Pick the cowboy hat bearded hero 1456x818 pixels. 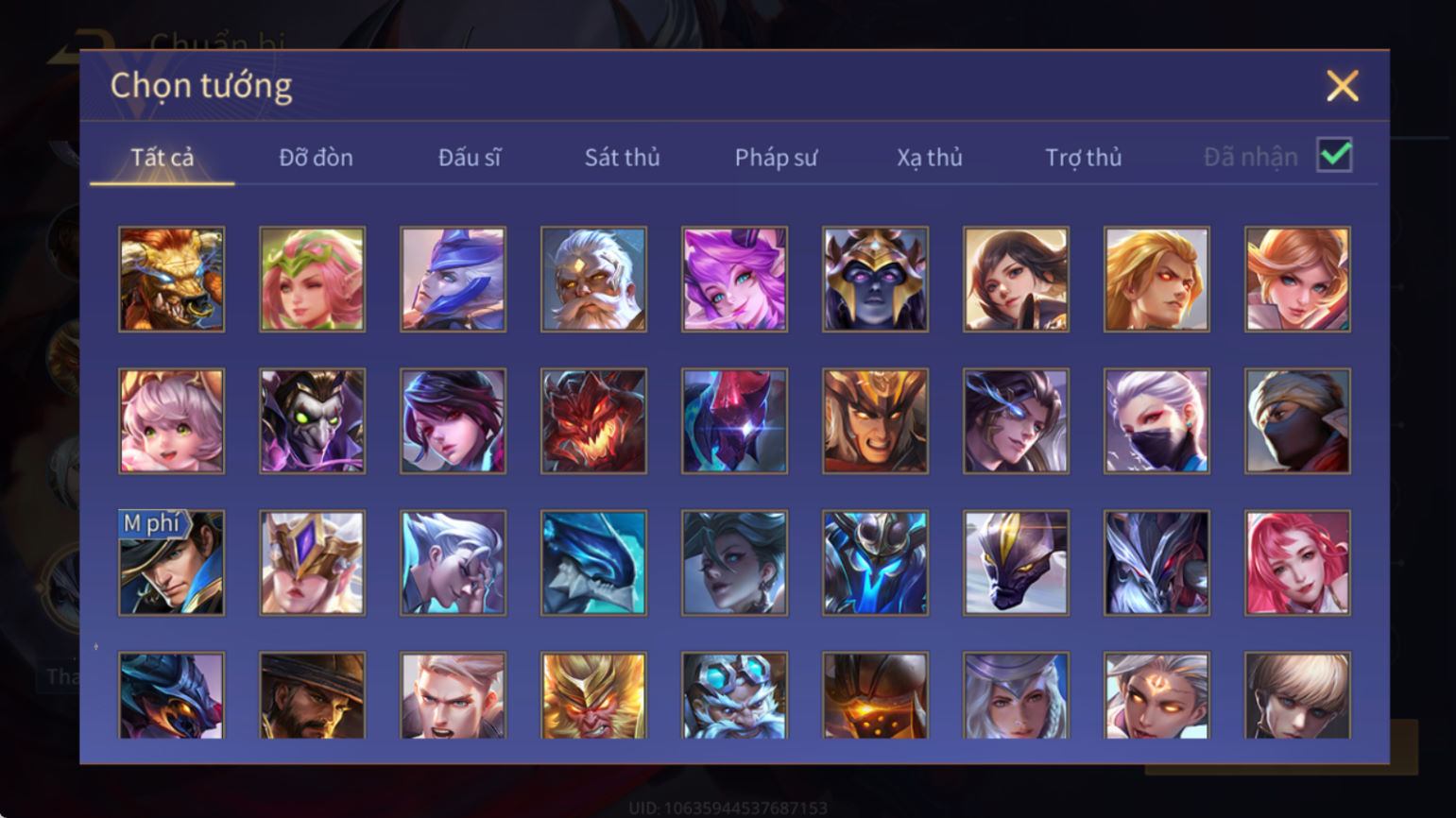tap(312, 695)
